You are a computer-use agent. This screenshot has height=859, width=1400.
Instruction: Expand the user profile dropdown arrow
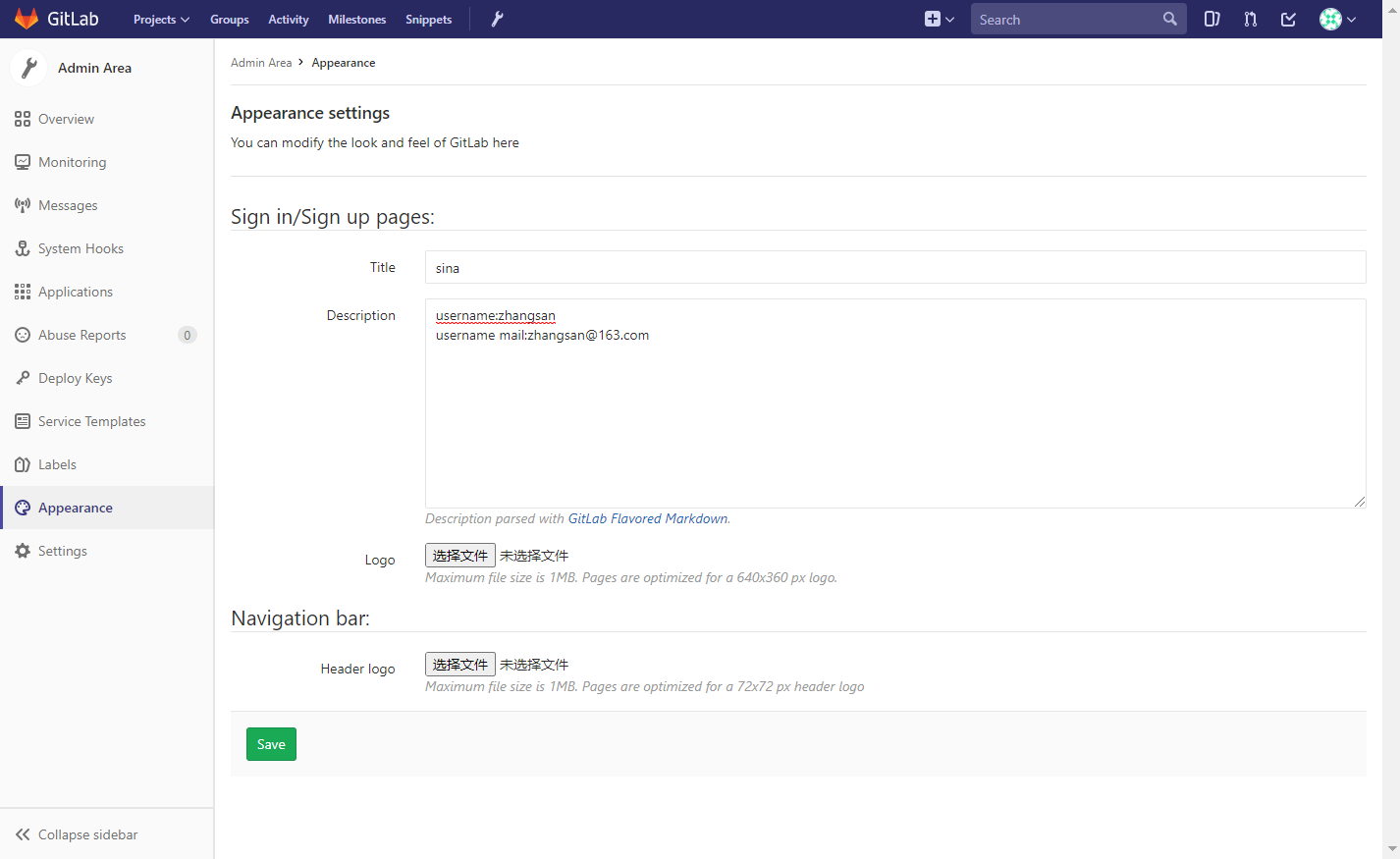tap(1352, 20)
